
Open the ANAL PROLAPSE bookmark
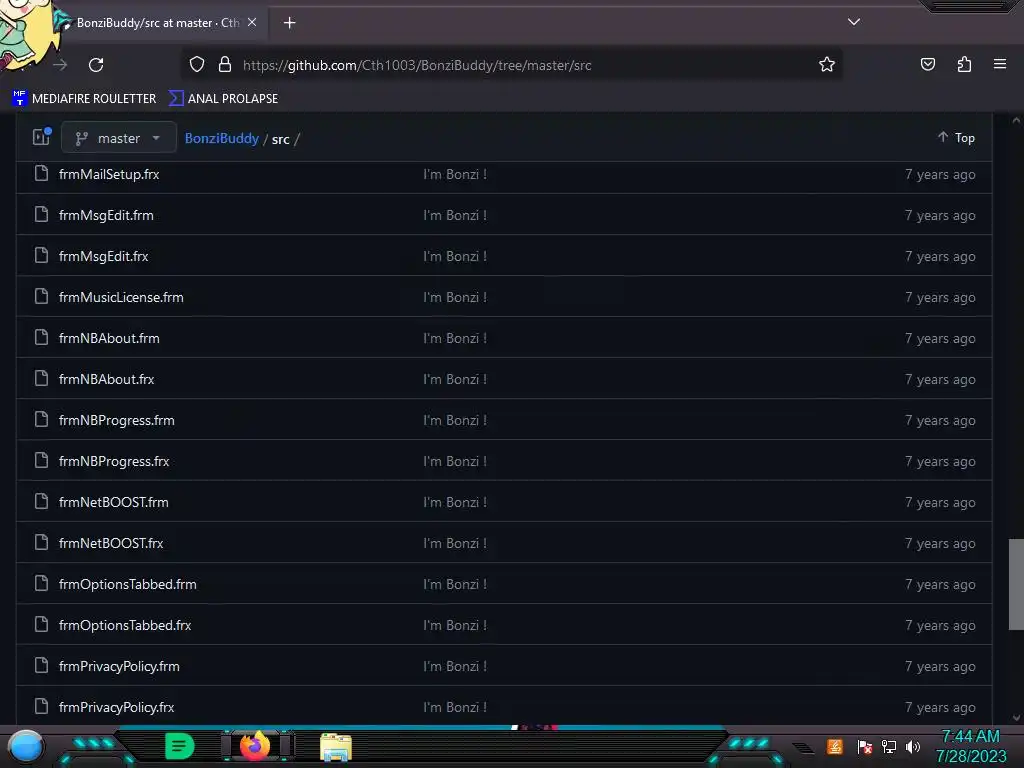click(223, 99)
